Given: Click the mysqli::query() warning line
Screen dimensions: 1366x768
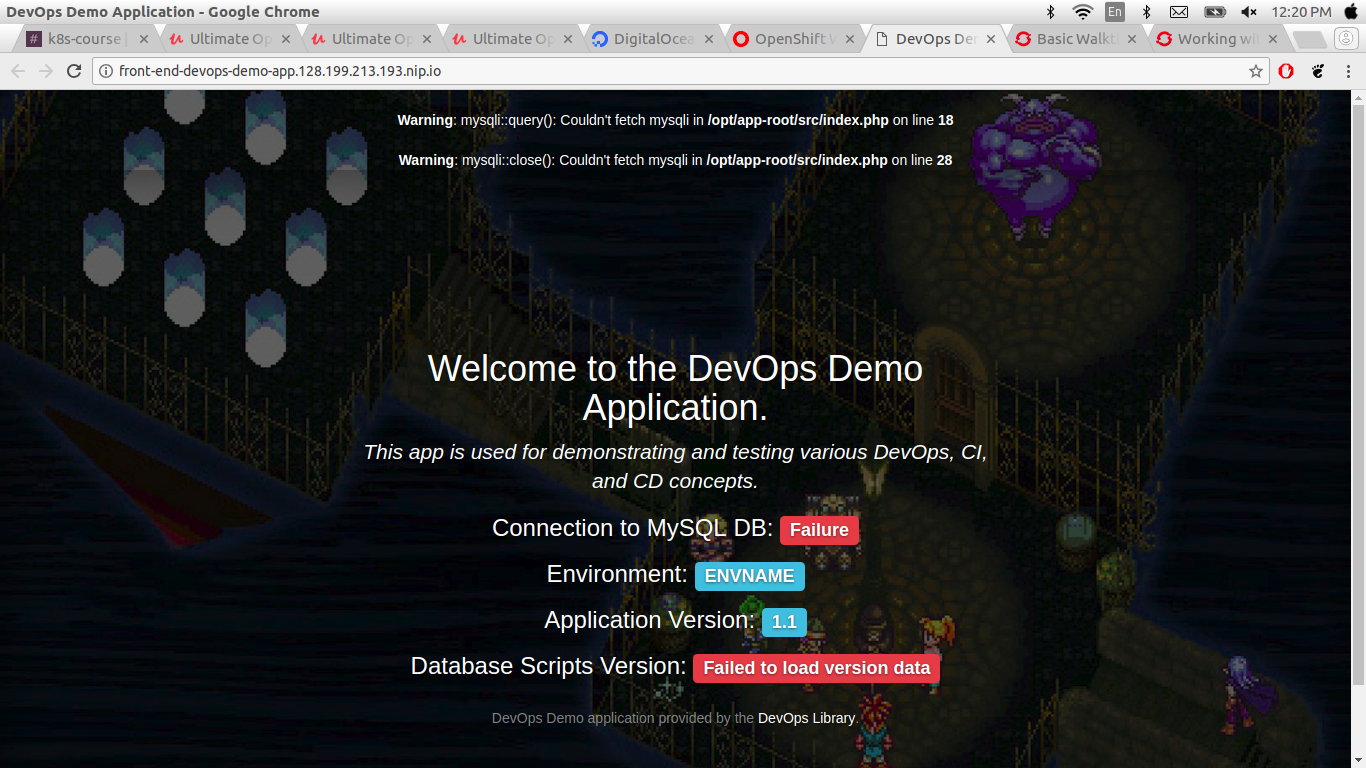Looking at the screenshot, I should [x=675, y=120].
